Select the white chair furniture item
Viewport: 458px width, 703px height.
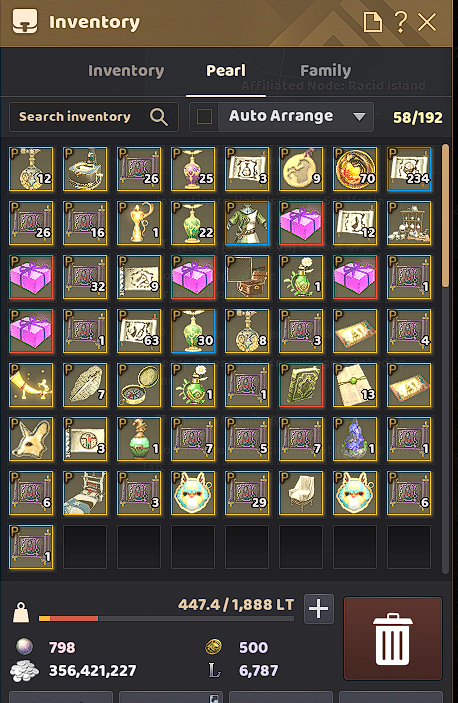click(x=301, y=493)
